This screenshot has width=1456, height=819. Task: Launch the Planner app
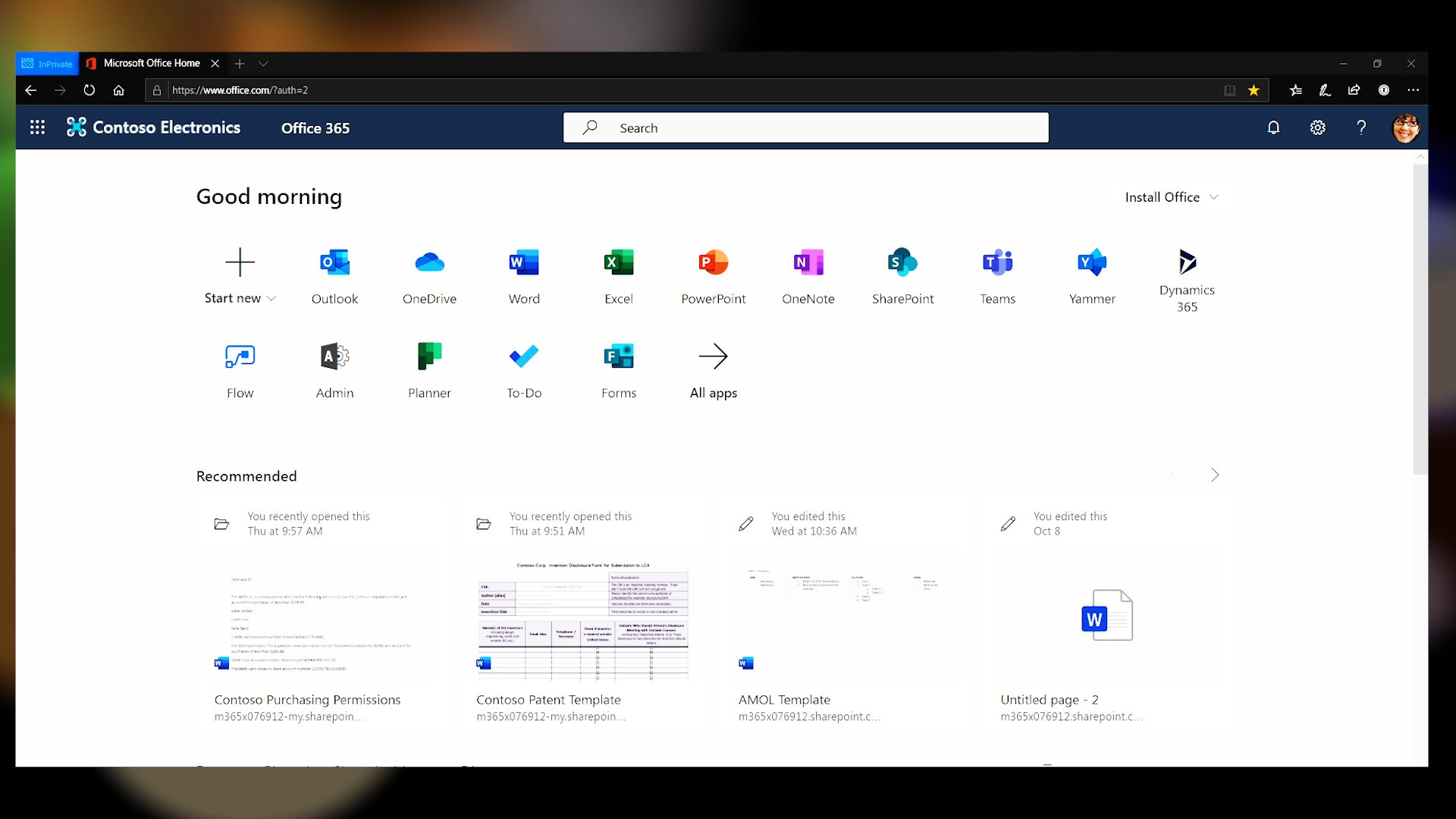429,371
